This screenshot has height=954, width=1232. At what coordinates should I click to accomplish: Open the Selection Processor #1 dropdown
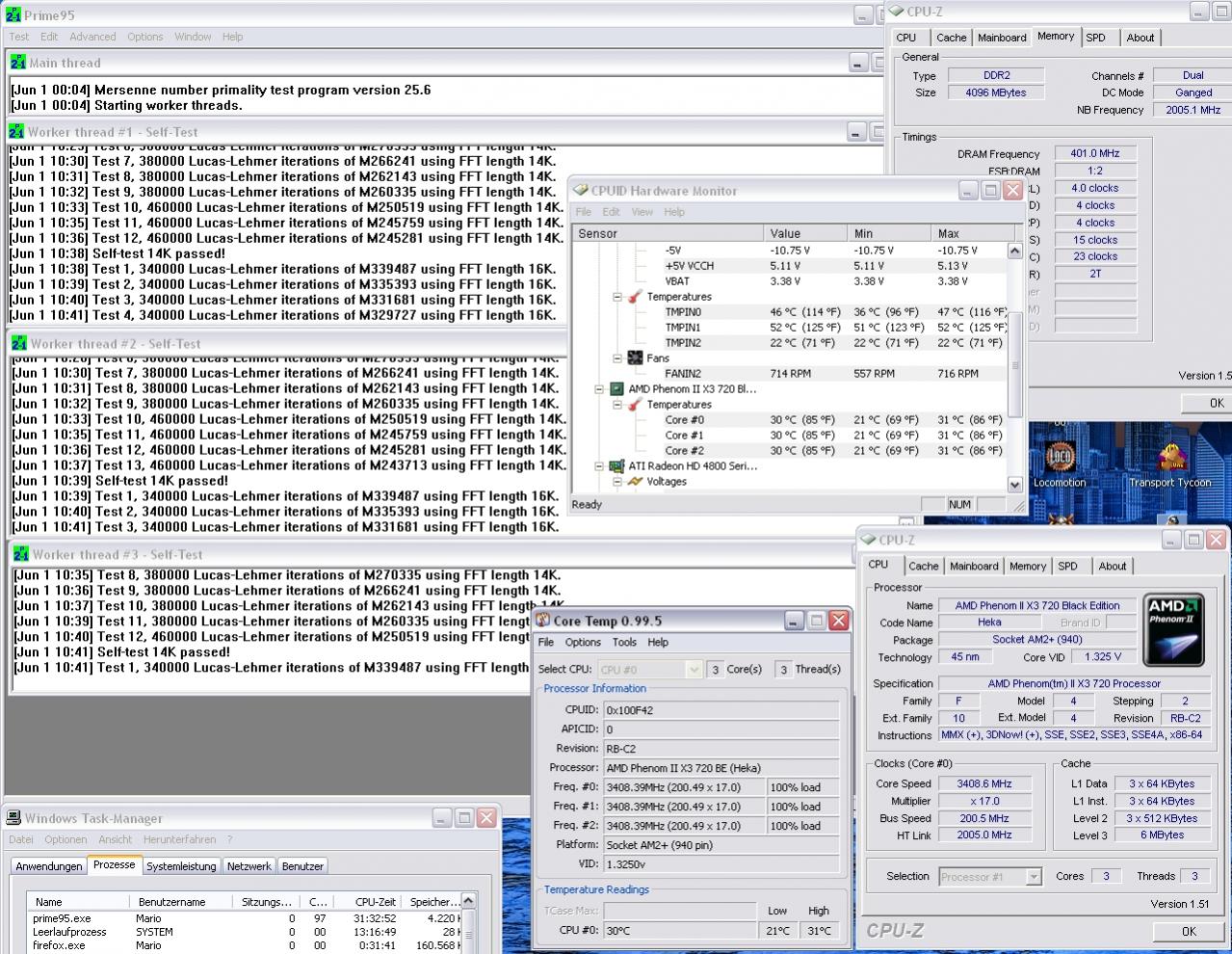[1034, 876]
